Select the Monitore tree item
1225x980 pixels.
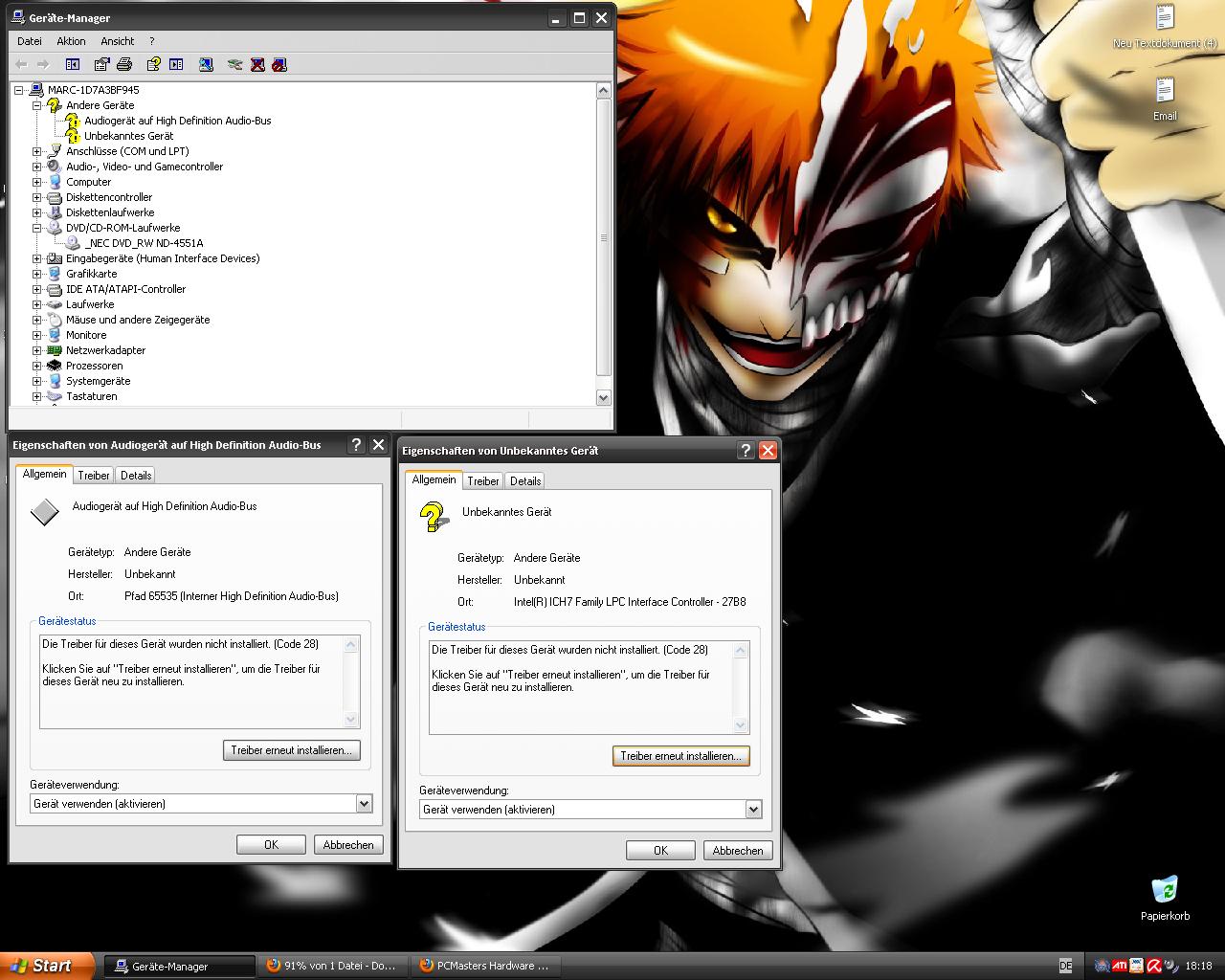point(86,335)
